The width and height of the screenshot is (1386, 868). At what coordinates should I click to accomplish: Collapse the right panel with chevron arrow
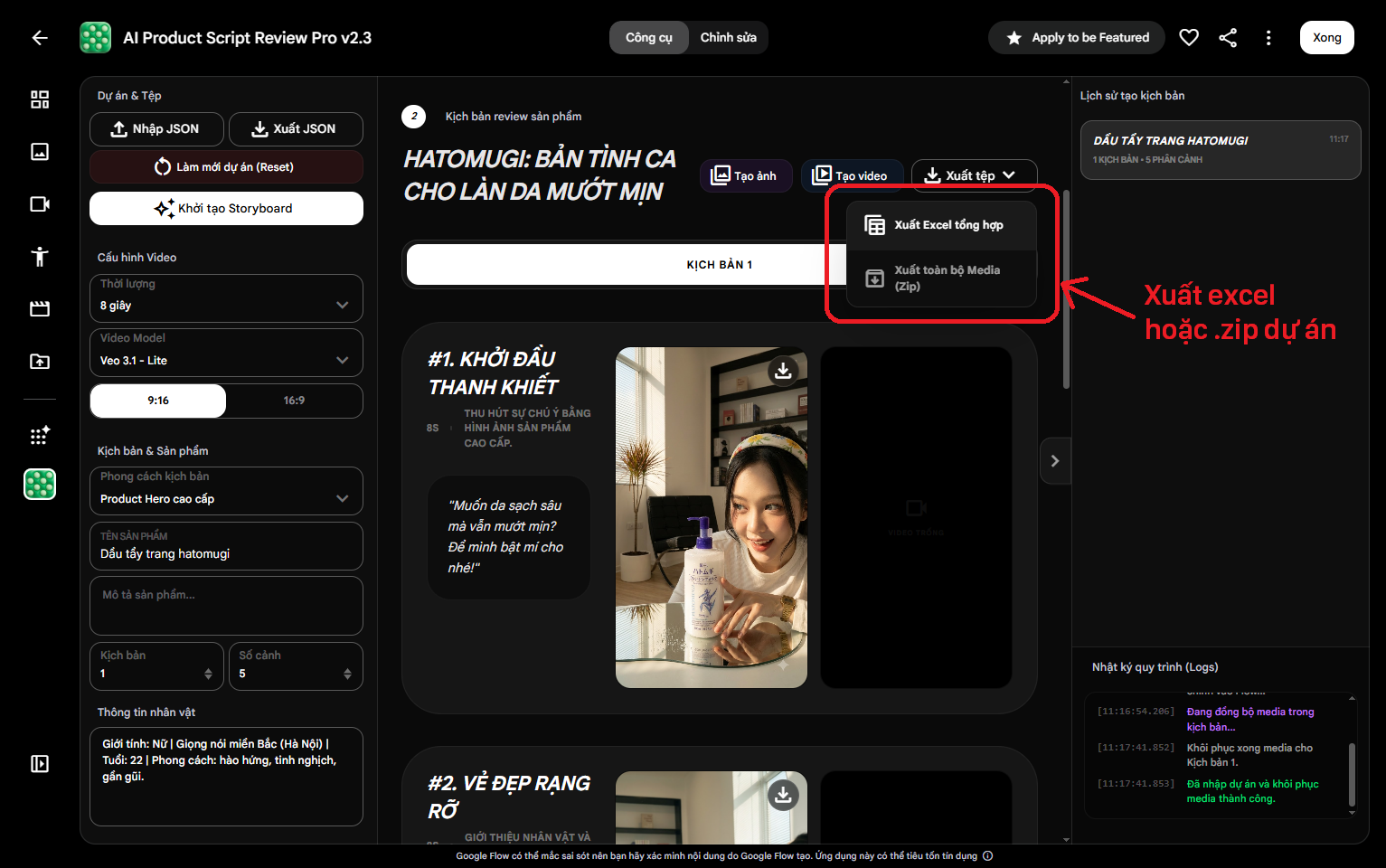1055,461
